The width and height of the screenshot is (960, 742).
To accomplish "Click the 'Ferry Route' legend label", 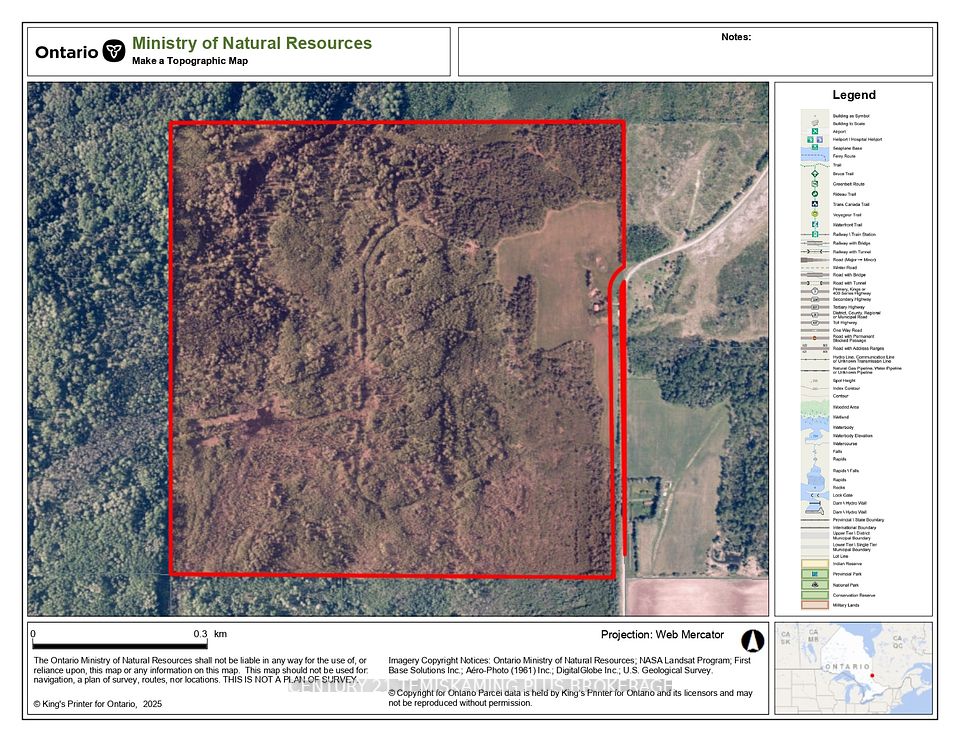I will pyautogui.click(x=844, y=156).
